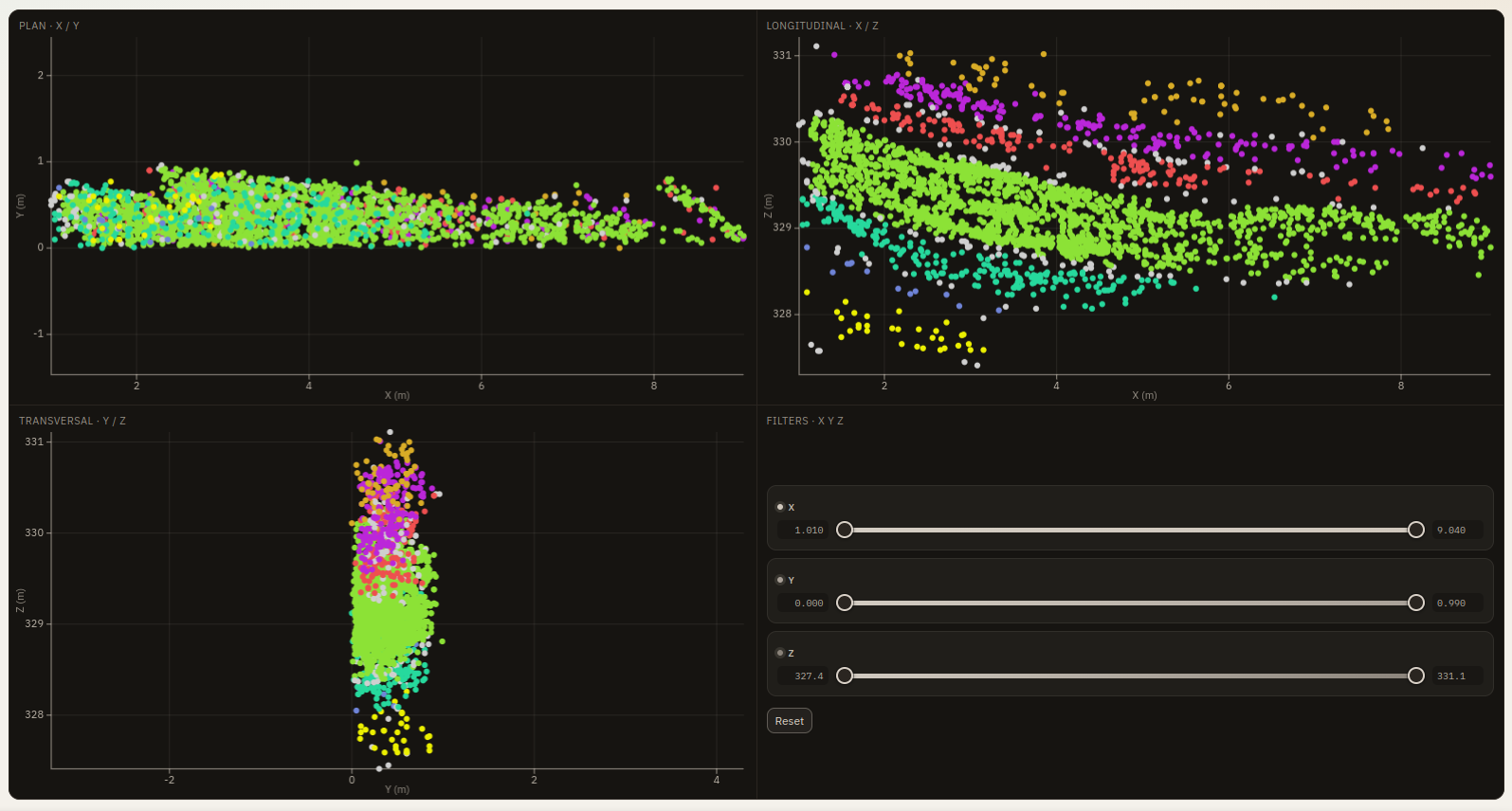Select the X slider minimum handle
The image size is (1512, 811).
(x=845, y=530)
